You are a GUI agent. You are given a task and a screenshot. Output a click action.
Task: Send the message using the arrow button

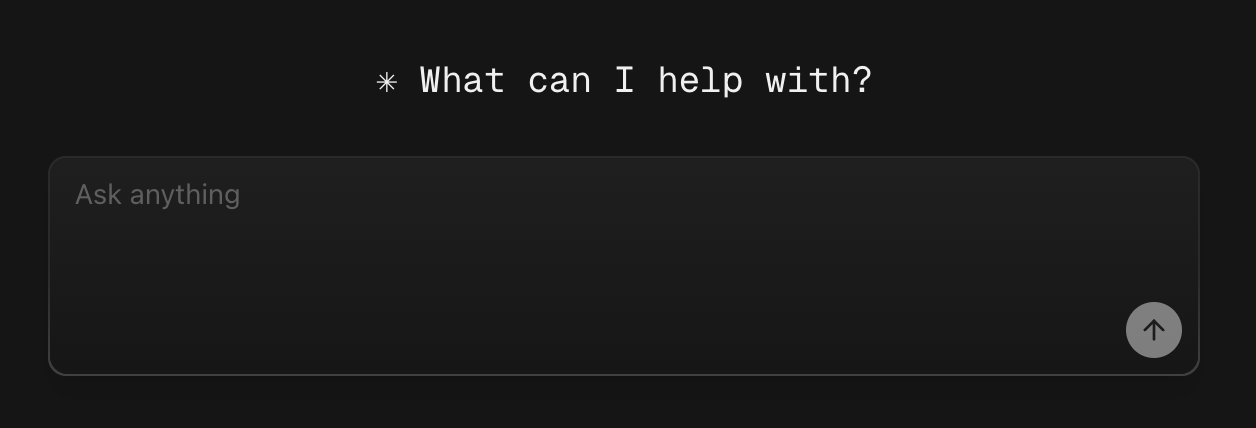click(x=1153, y=330)
